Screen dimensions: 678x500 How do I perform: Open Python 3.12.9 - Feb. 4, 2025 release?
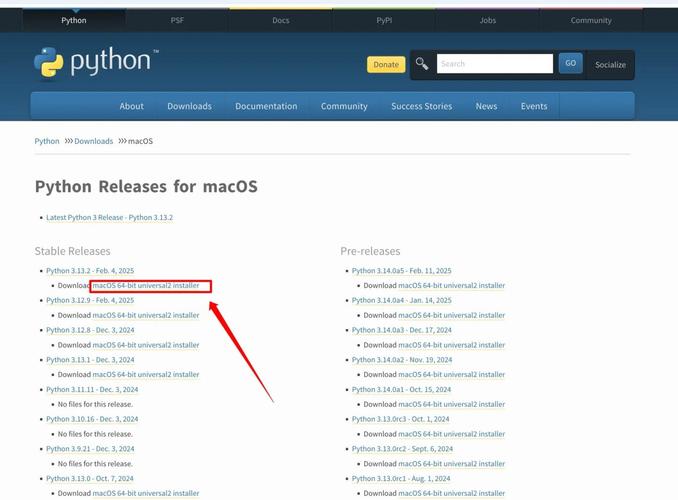point(90,300)
